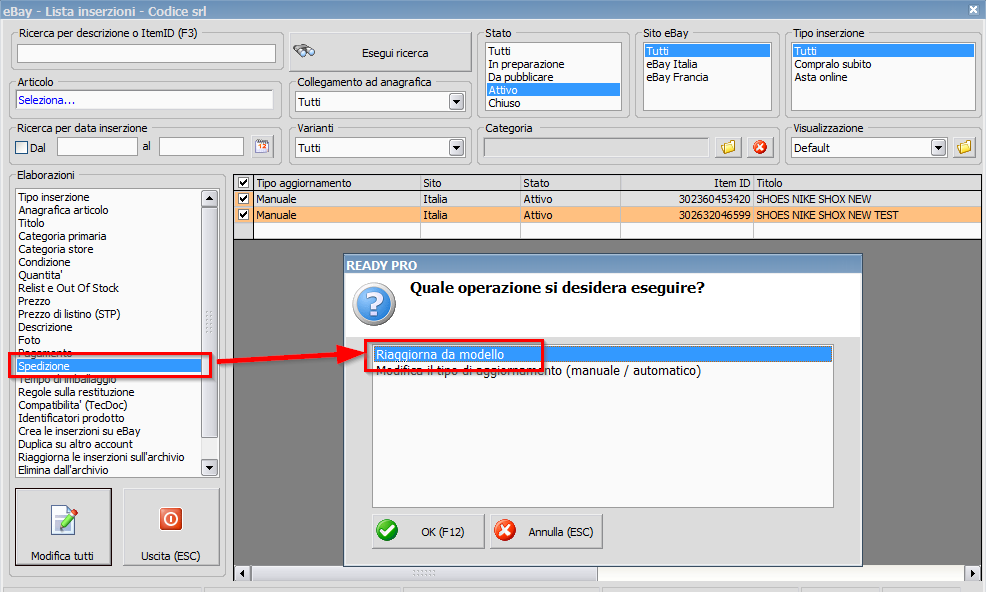Select Spedizione in Elaborazioni list
This screenshot has width=986, height=592.
(109, 366)
